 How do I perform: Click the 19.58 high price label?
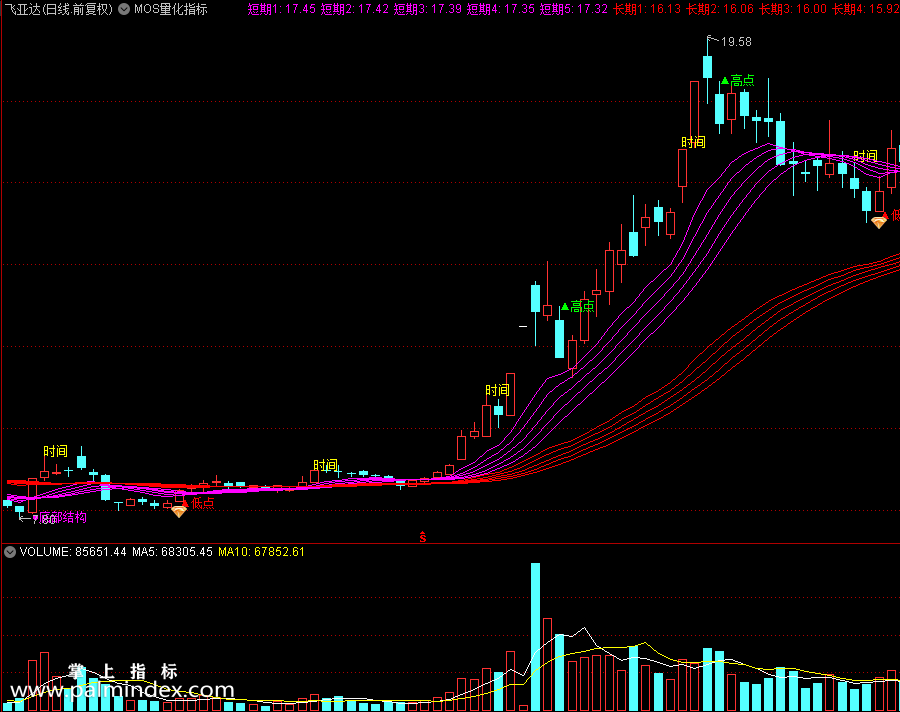(x=736, y=42)
